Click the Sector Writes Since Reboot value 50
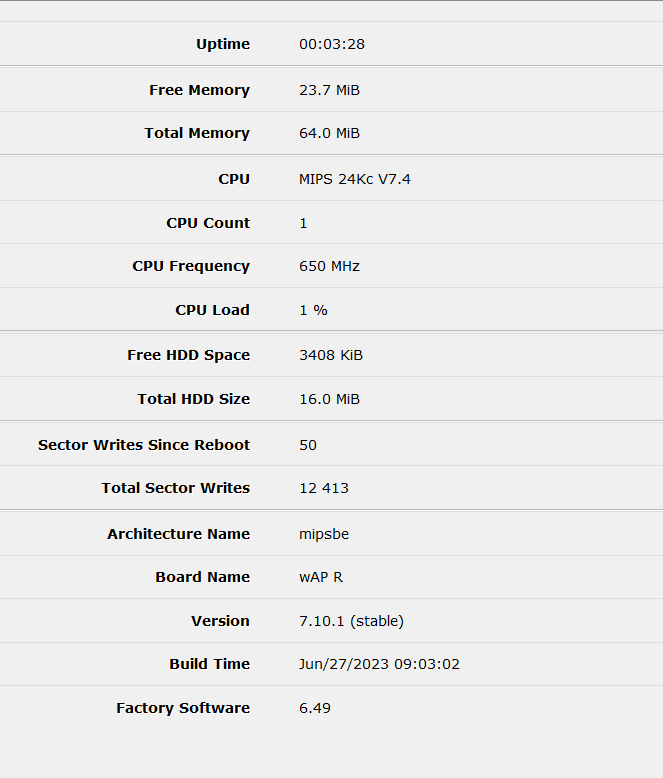Image resolution: width=663 pixels, height=778 pixels. click(x=308, y=445)
